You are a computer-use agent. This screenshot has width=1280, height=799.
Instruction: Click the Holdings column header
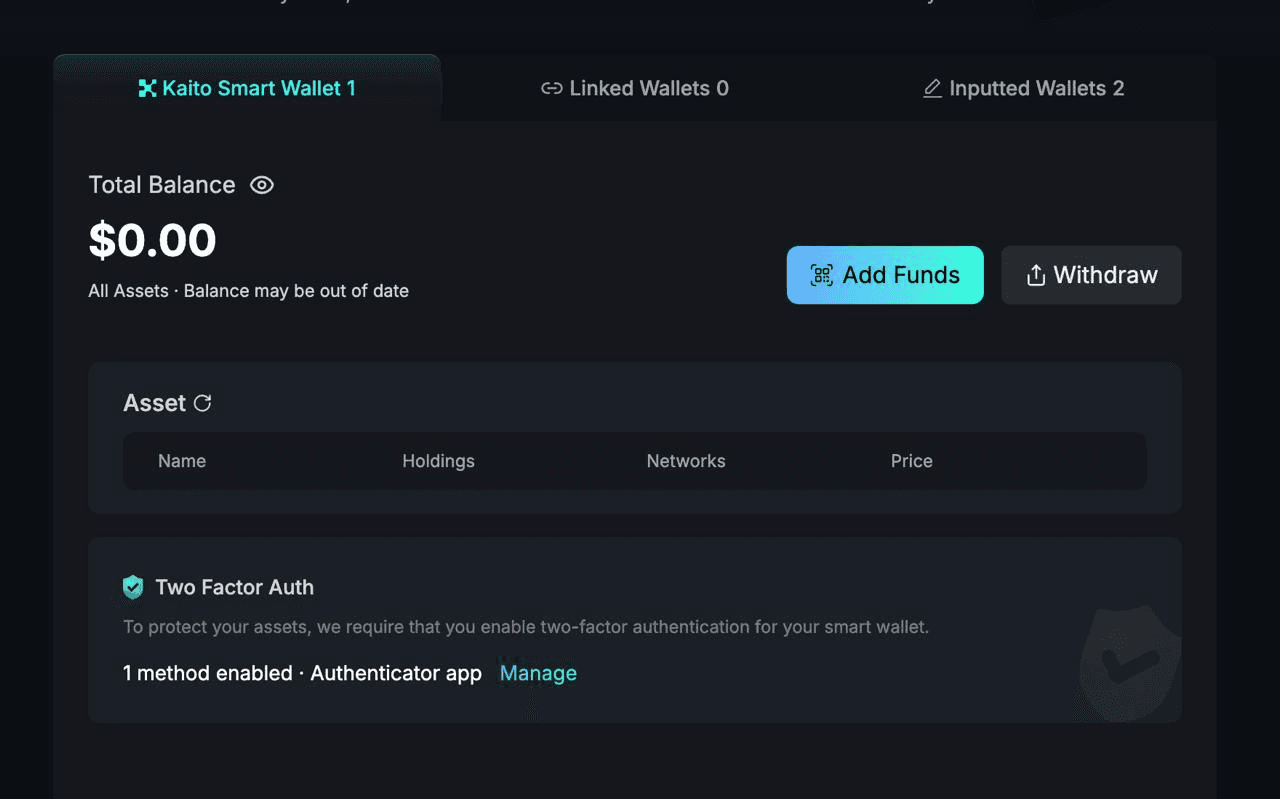tap(438, 461)
